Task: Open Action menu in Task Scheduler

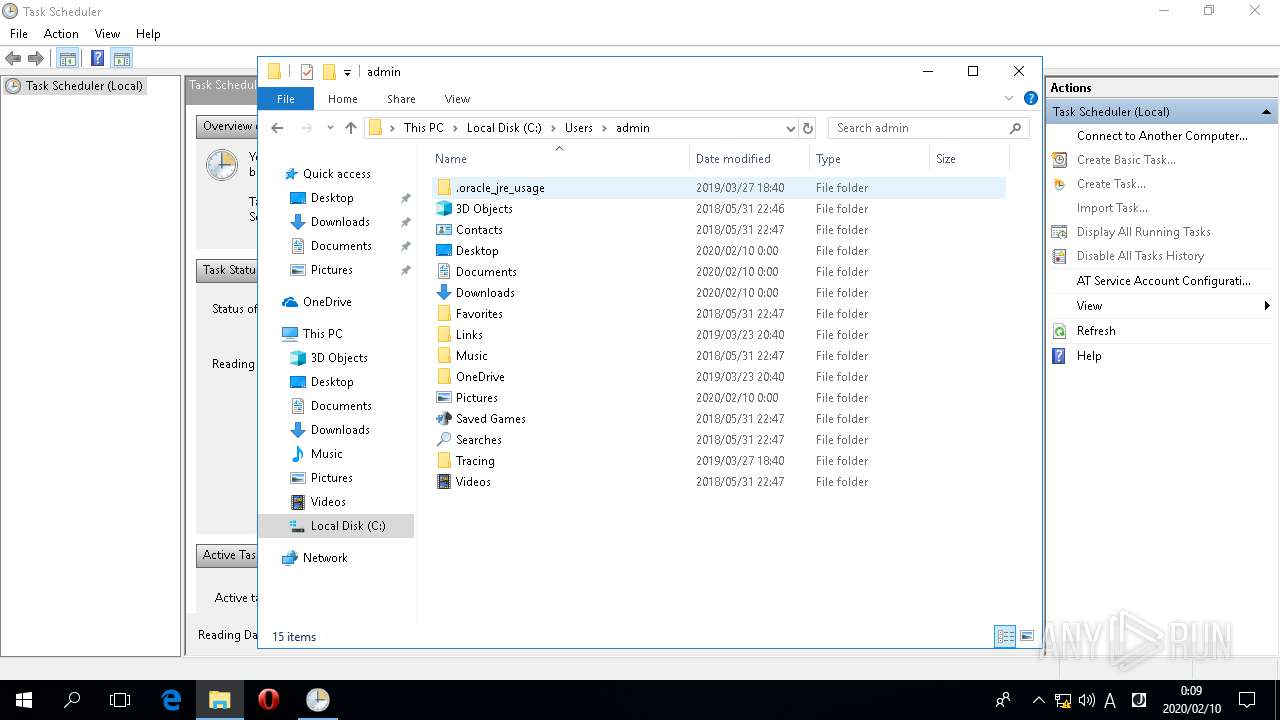Action: [61, 34]
